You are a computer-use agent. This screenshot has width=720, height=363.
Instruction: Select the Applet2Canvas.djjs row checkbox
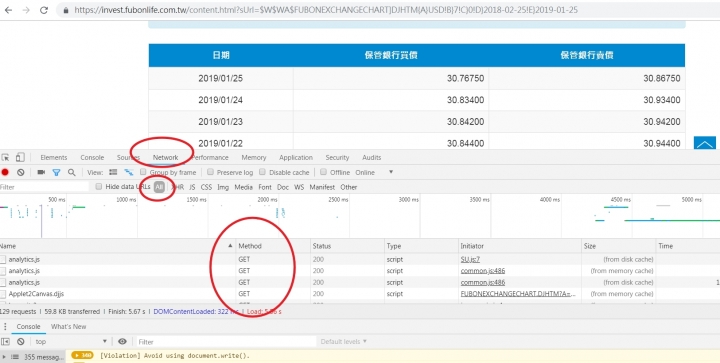(3, 294)
